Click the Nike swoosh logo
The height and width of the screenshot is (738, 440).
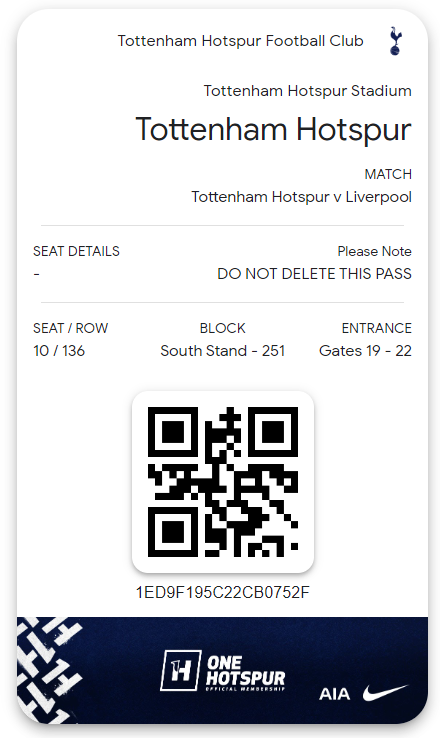tap(385, 692)
